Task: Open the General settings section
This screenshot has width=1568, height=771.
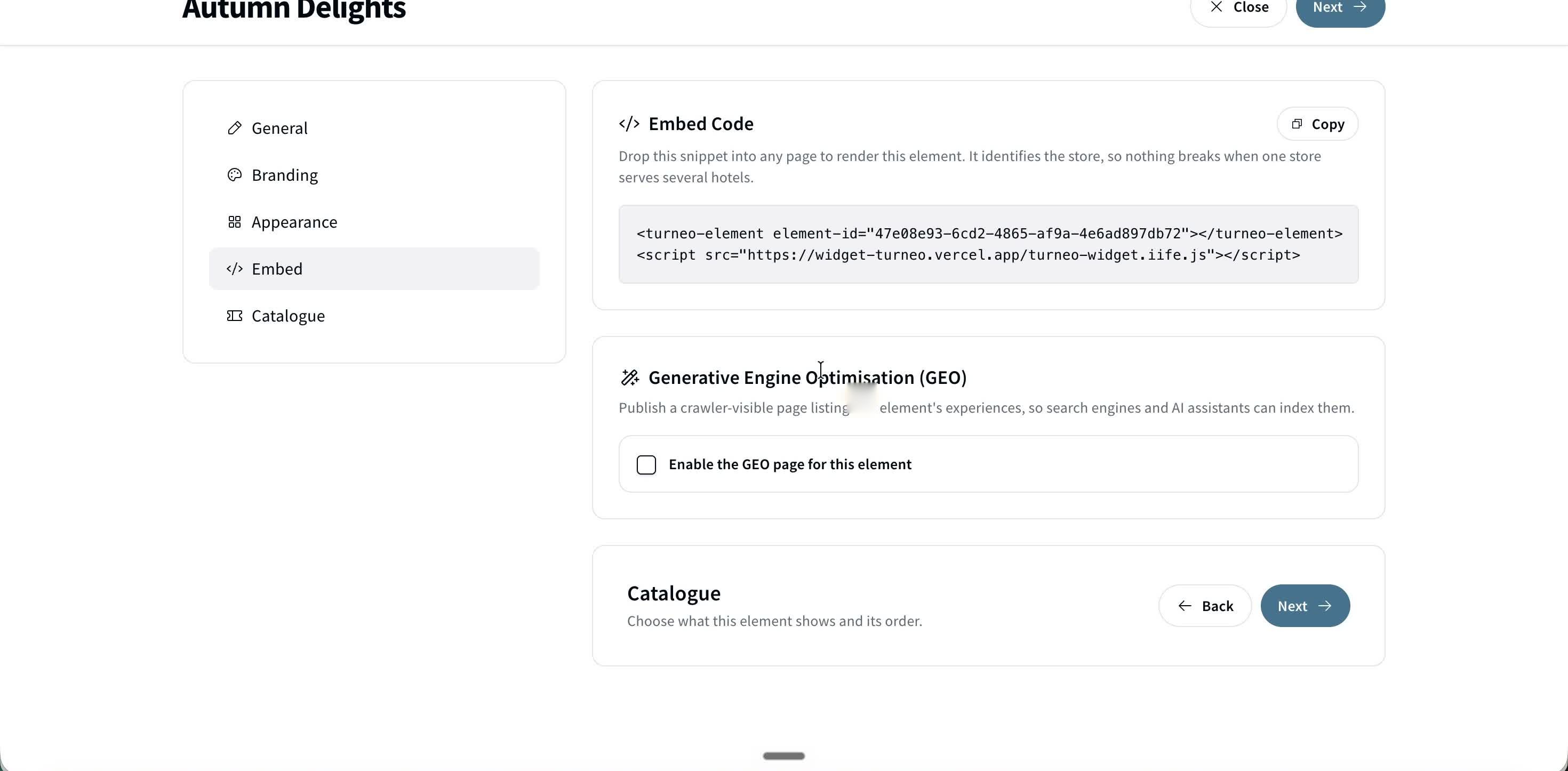Action: coord(374,128)
